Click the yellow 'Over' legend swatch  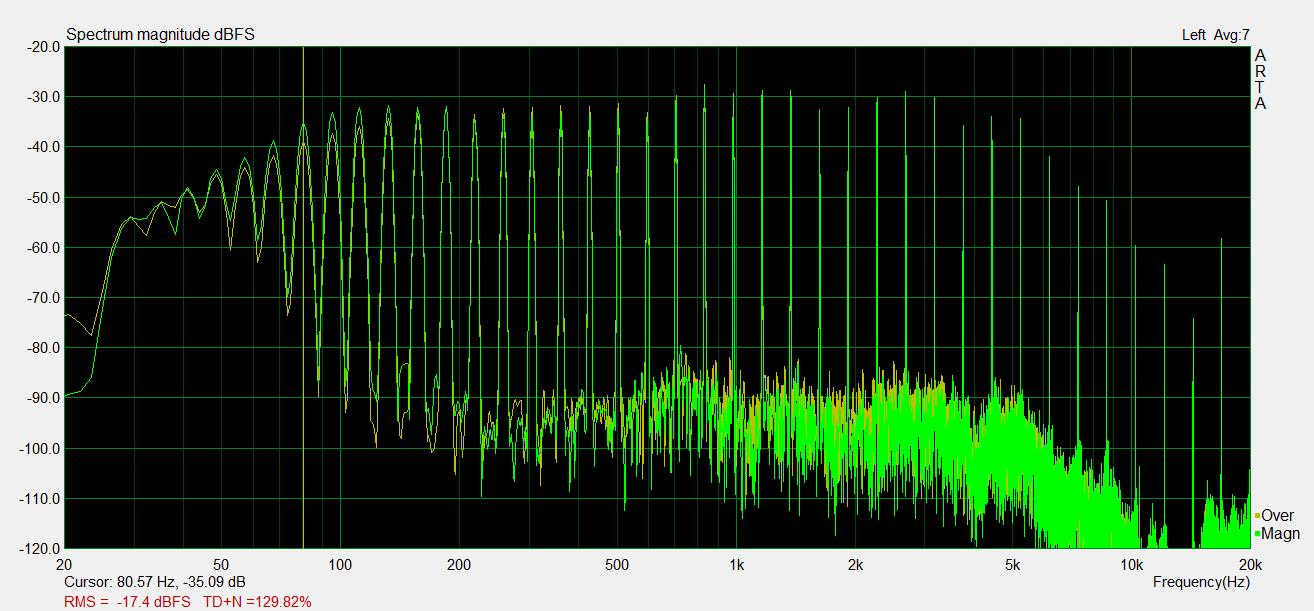click(1257, 516)
